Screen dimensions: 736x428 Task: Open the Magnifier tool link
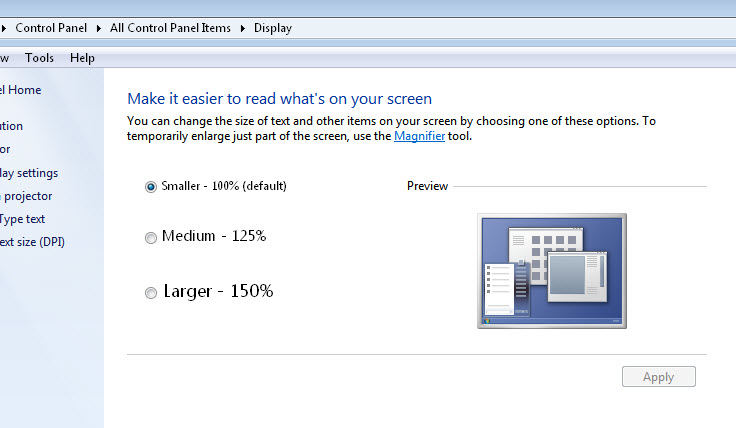pos(419,136)
